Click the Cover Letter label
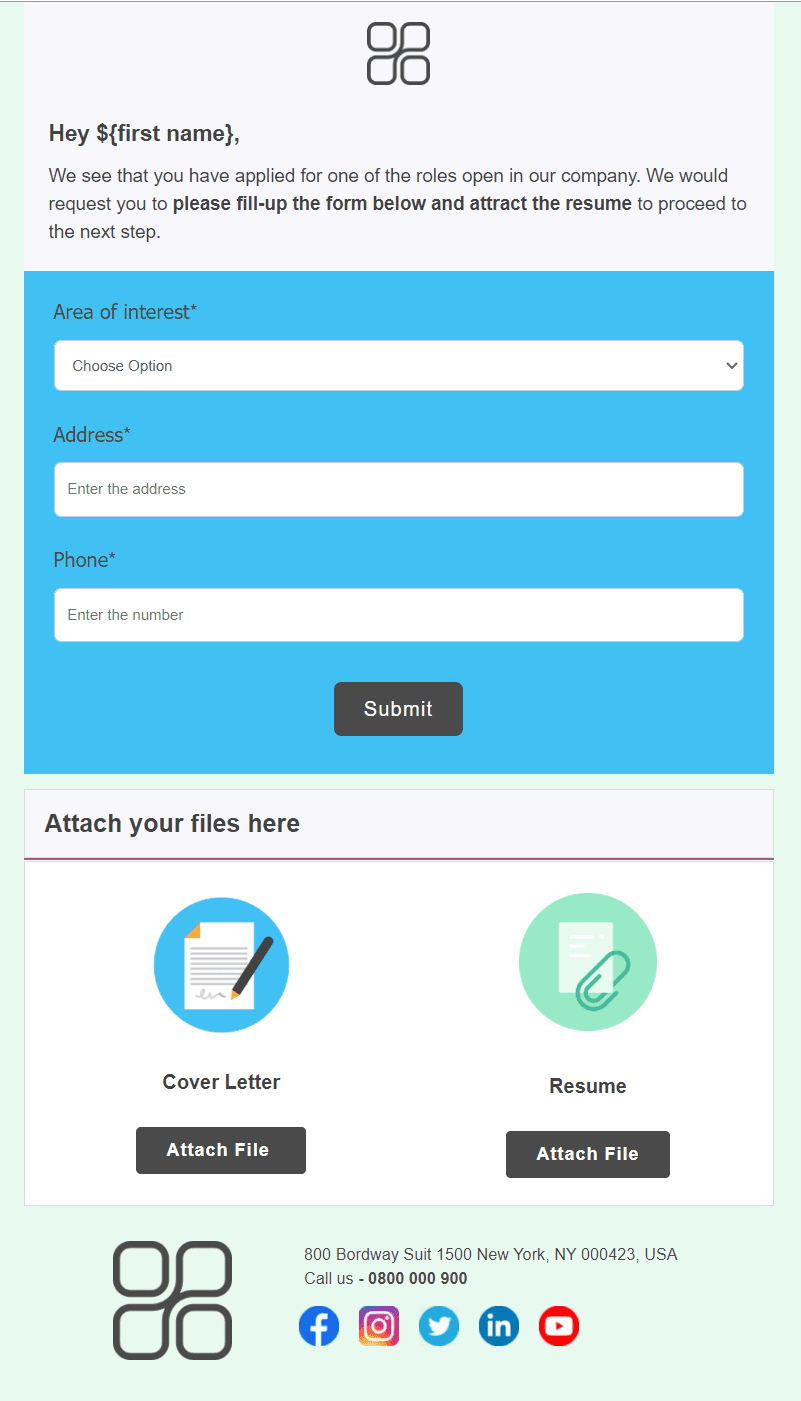Image resolution: width=801 pixels, height=1401 pixels. (221, 1082)
